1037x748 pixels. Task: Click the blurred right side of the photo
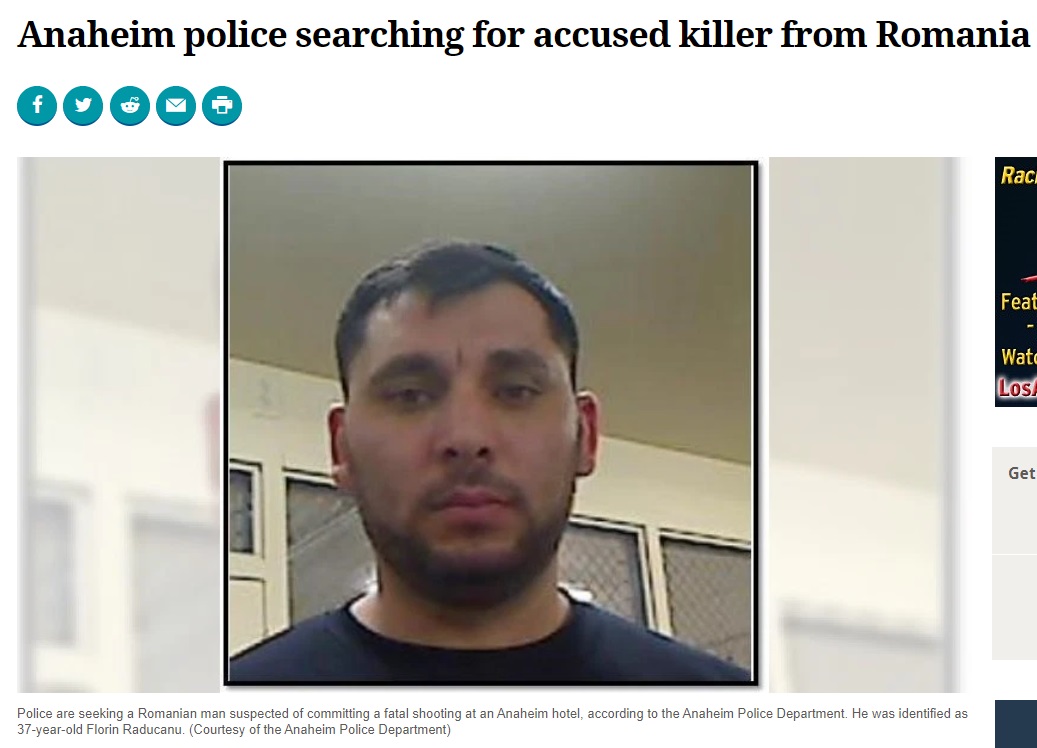click(864, 425)
